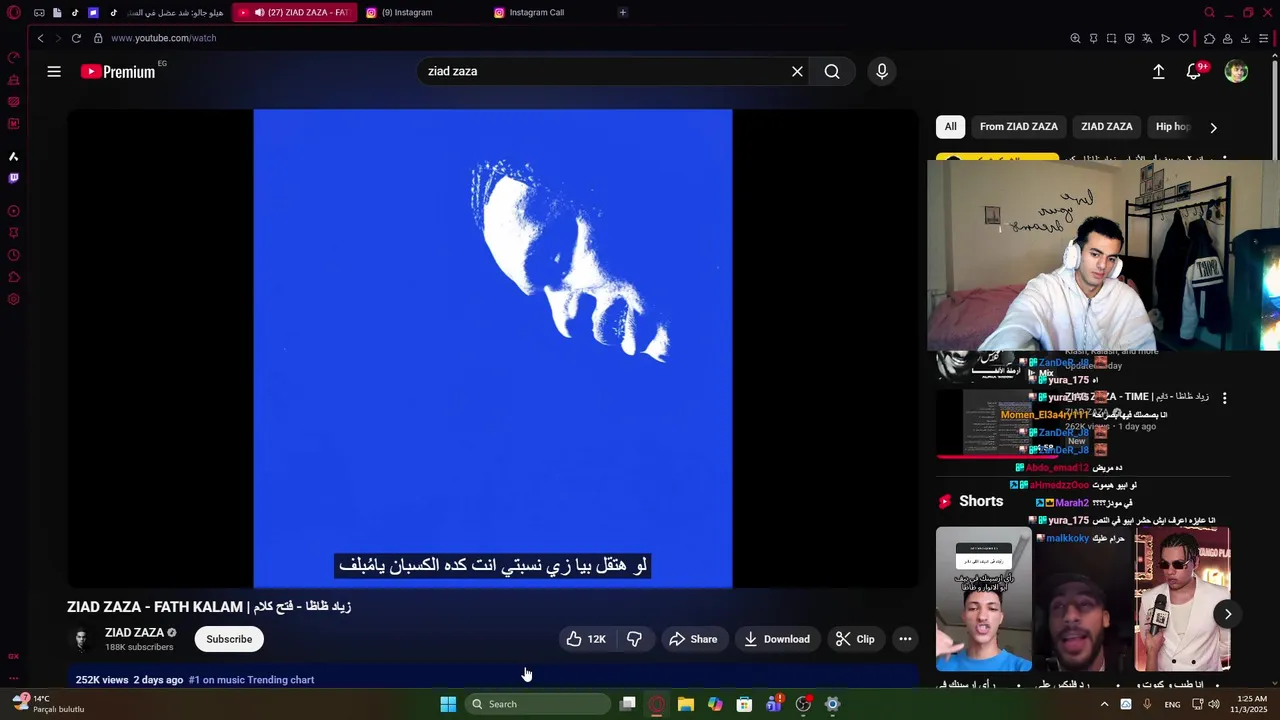Pause playback by clicking the video player
Screen dimensions: 1280x720
click(493, 348)
